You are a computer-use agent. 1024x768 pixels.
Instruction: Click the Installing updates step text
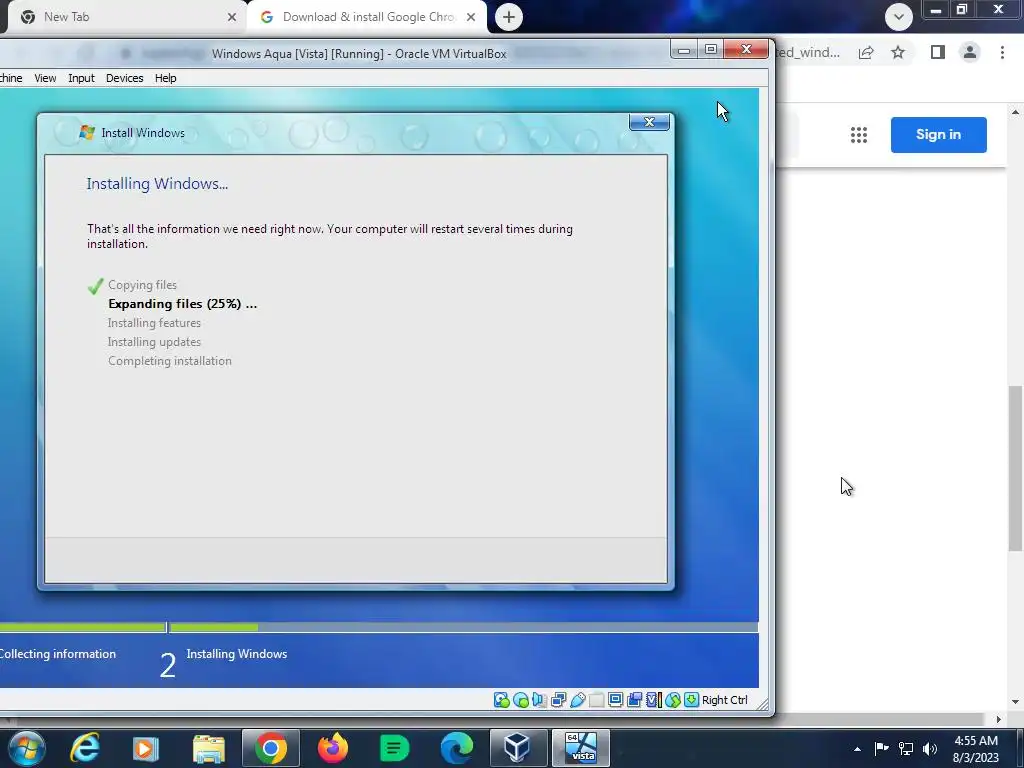(154, 342)
